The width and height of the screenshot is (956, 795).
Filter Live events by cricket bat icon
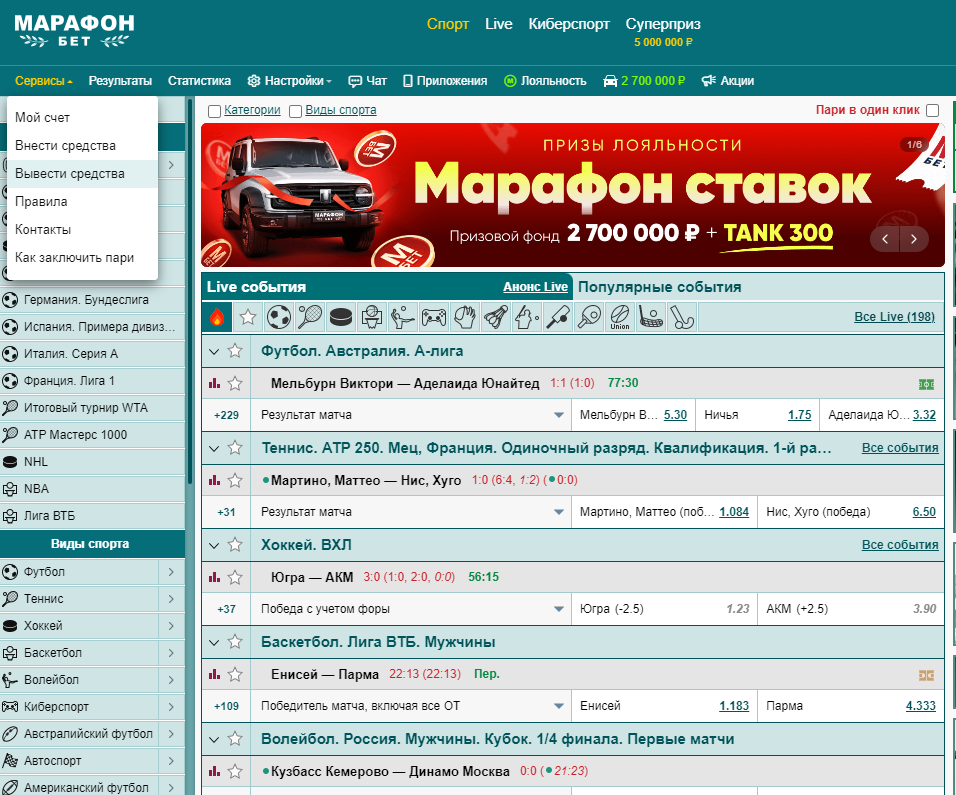click(x=558, y=317)
